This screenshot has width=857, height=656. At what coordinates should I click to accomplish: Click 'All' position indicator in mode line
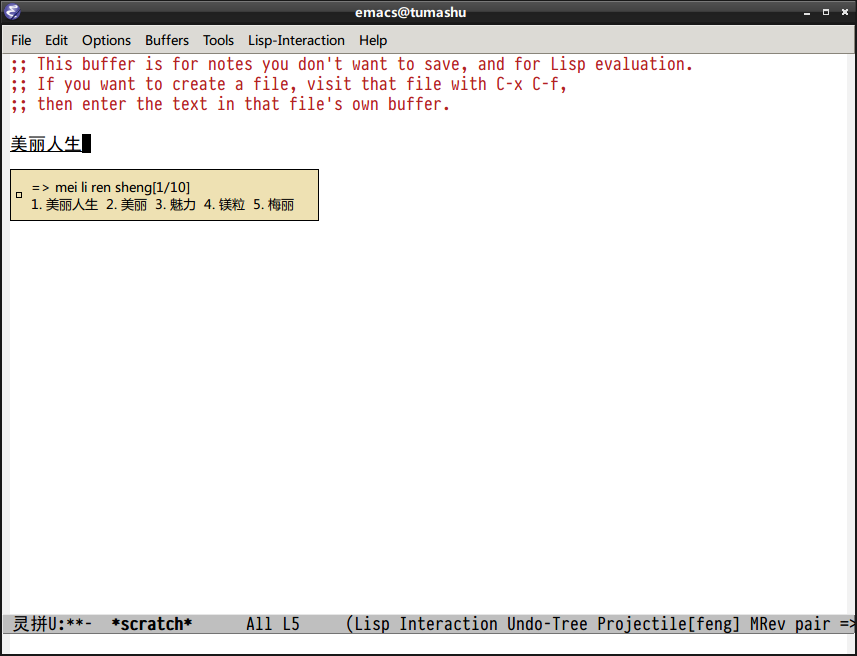259,624
